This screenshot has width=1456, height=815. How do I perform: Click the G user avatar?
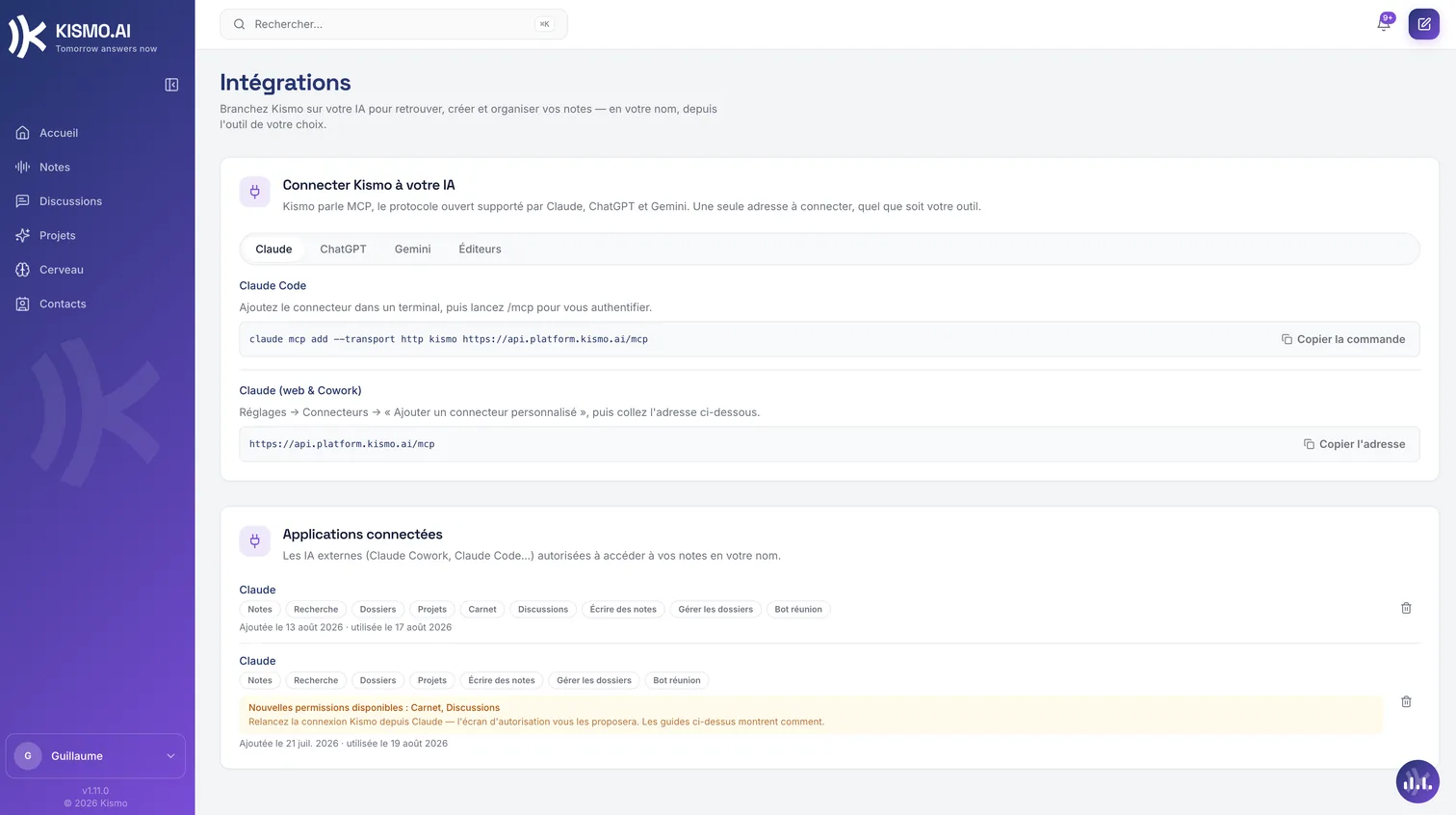point(28,756)
